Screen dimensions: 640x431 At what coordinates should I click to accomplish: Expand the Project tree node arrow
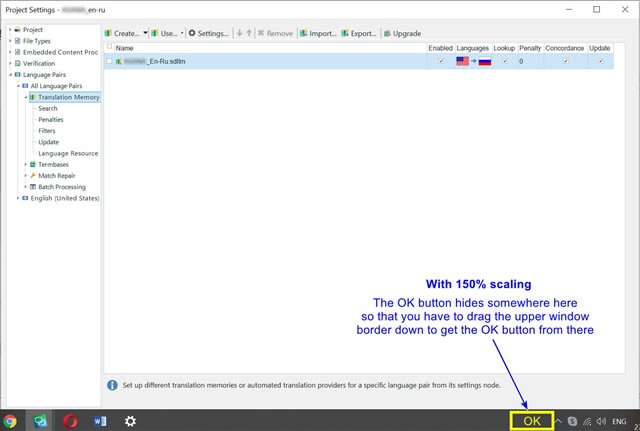coord(10,30)
